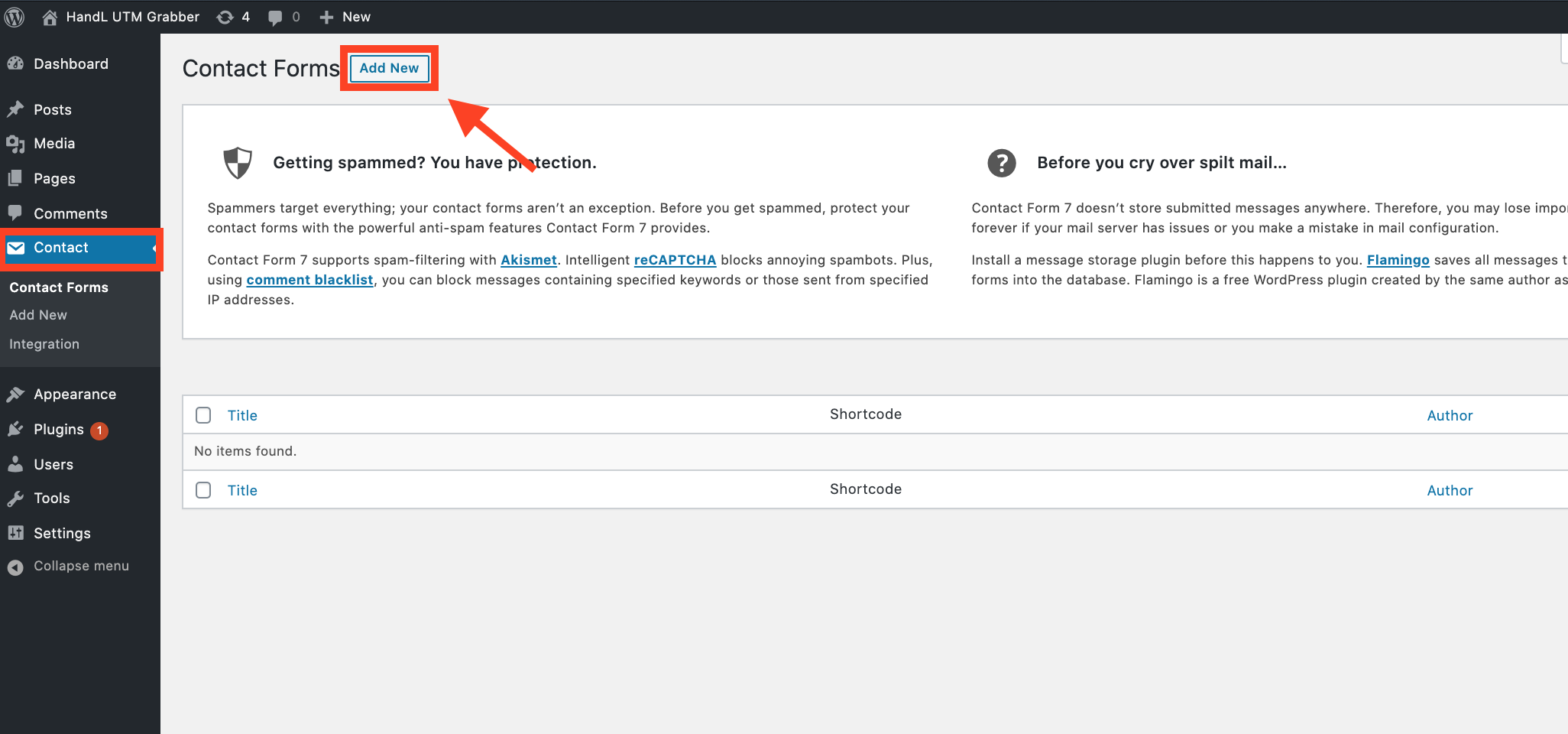Viewport: 1568px width, 734px height.
Task: Open updates via the refresh icon showing 4
Action: pyautogui.click(x=225, y=16)
